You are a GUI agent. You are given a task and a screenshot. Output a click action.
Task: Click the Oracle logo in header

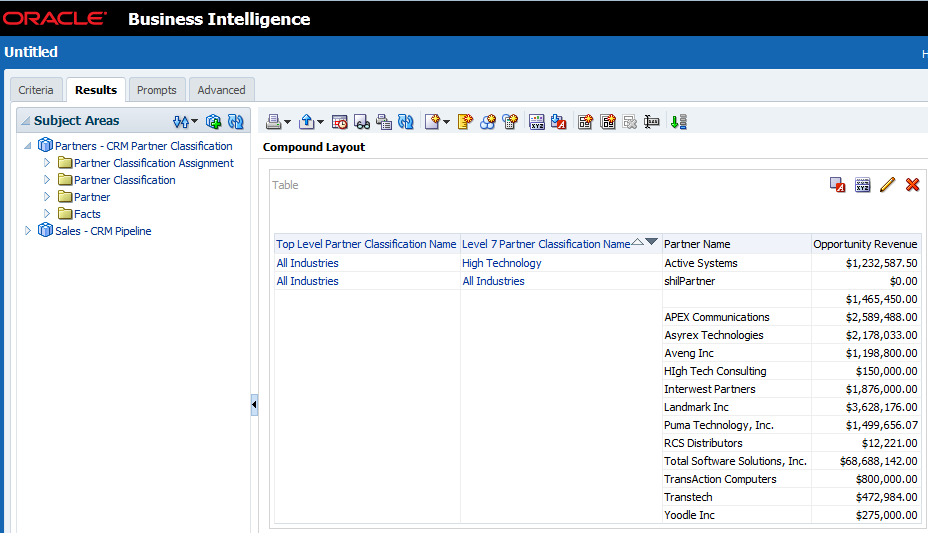click(x=54, y=18)
